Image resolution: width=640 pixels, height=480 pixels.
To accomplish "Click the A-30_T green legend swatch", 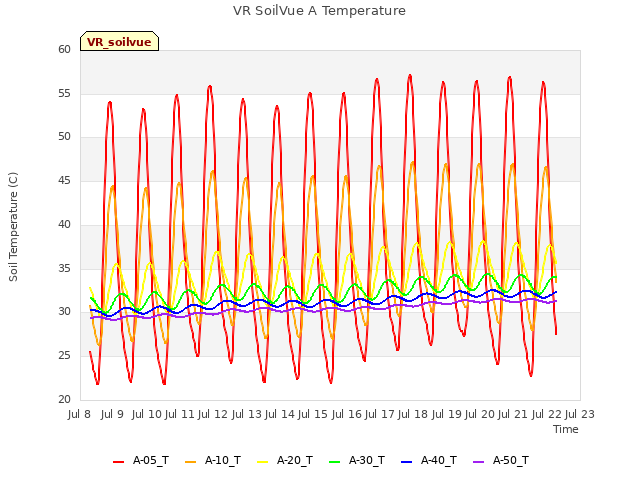I will 335,462.
